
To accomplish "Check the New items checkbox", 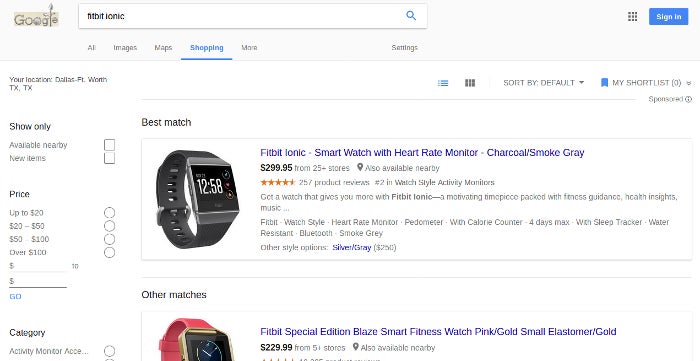I will pos(109,158).
